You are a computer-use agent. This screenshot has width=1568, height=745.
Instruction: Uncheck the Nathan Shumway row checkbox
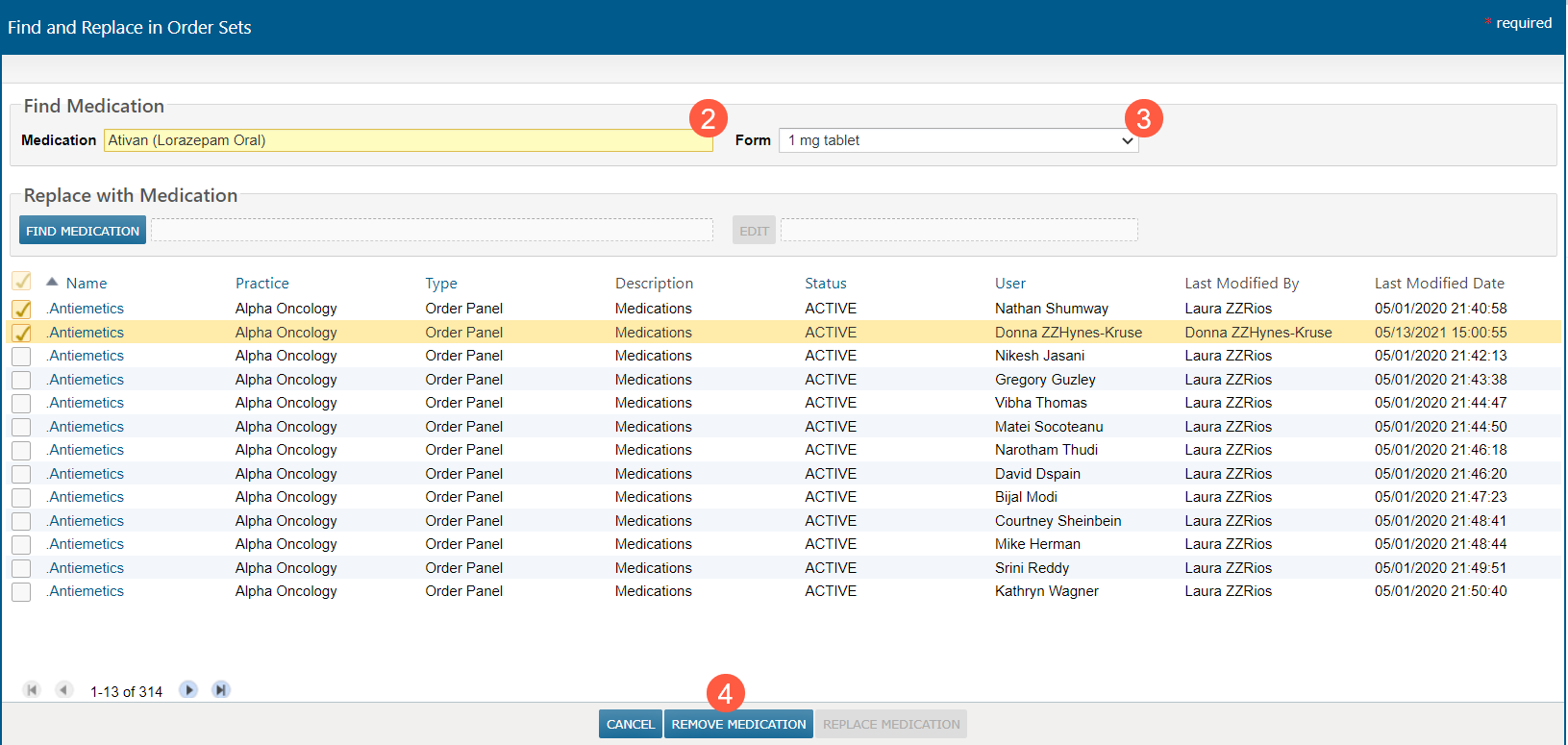coord(21,310)
